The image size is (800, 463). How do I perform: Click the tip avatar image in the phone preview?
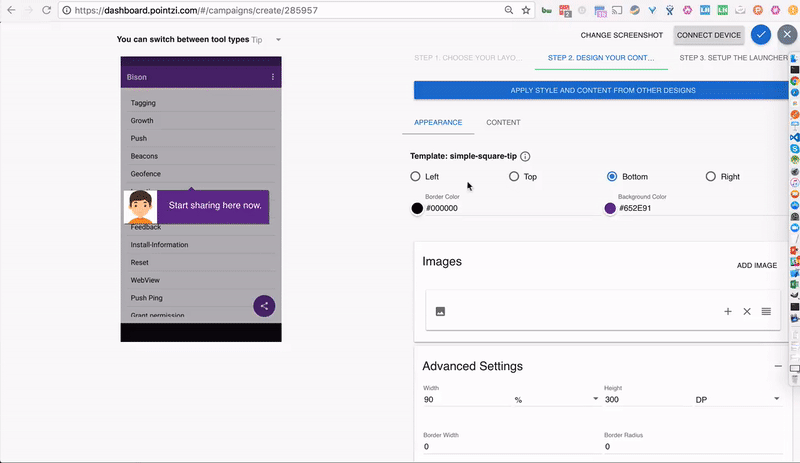(x=140, y=206)
